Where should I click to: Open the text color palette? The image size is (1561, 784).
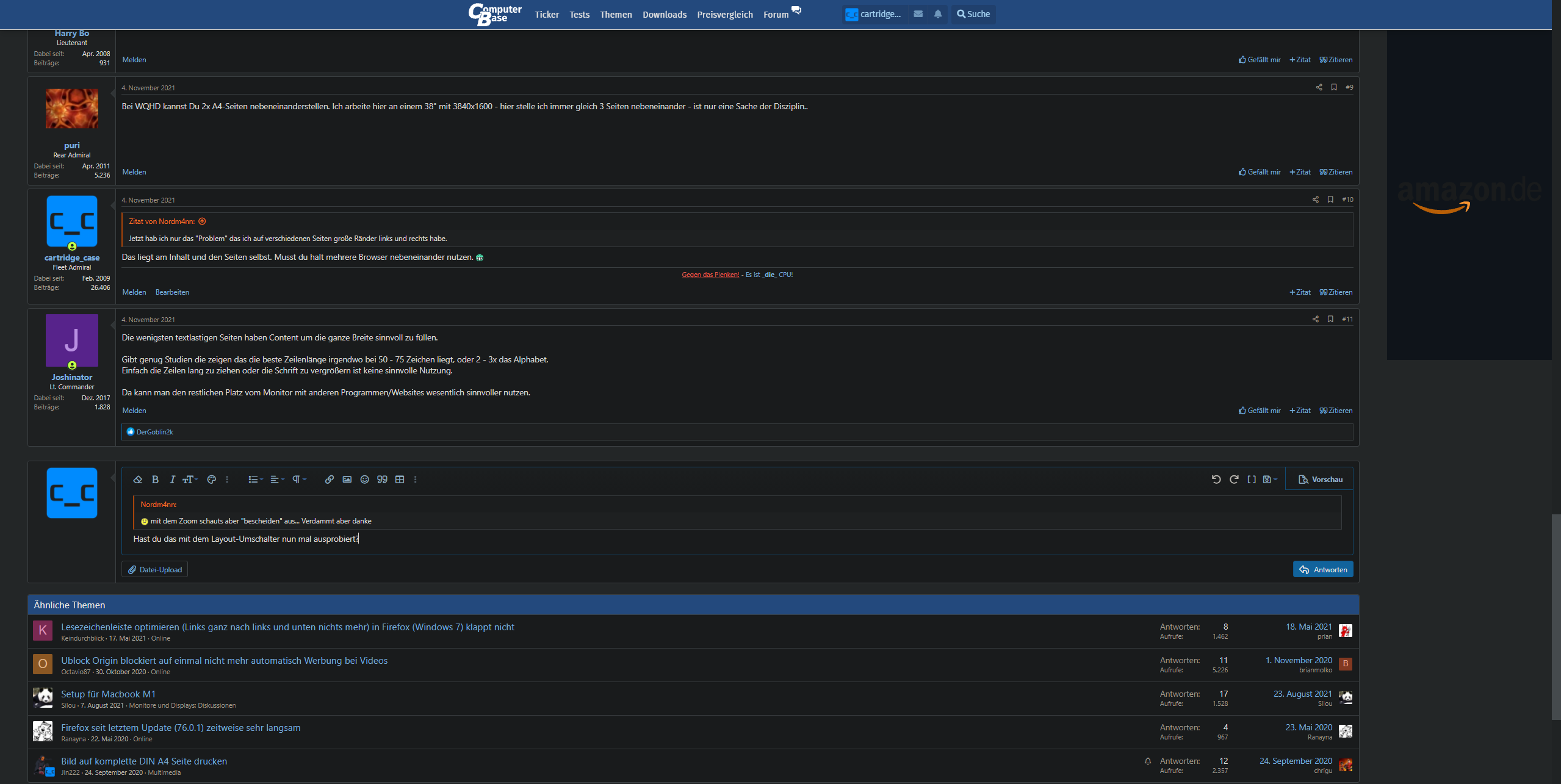click(212, 480)
